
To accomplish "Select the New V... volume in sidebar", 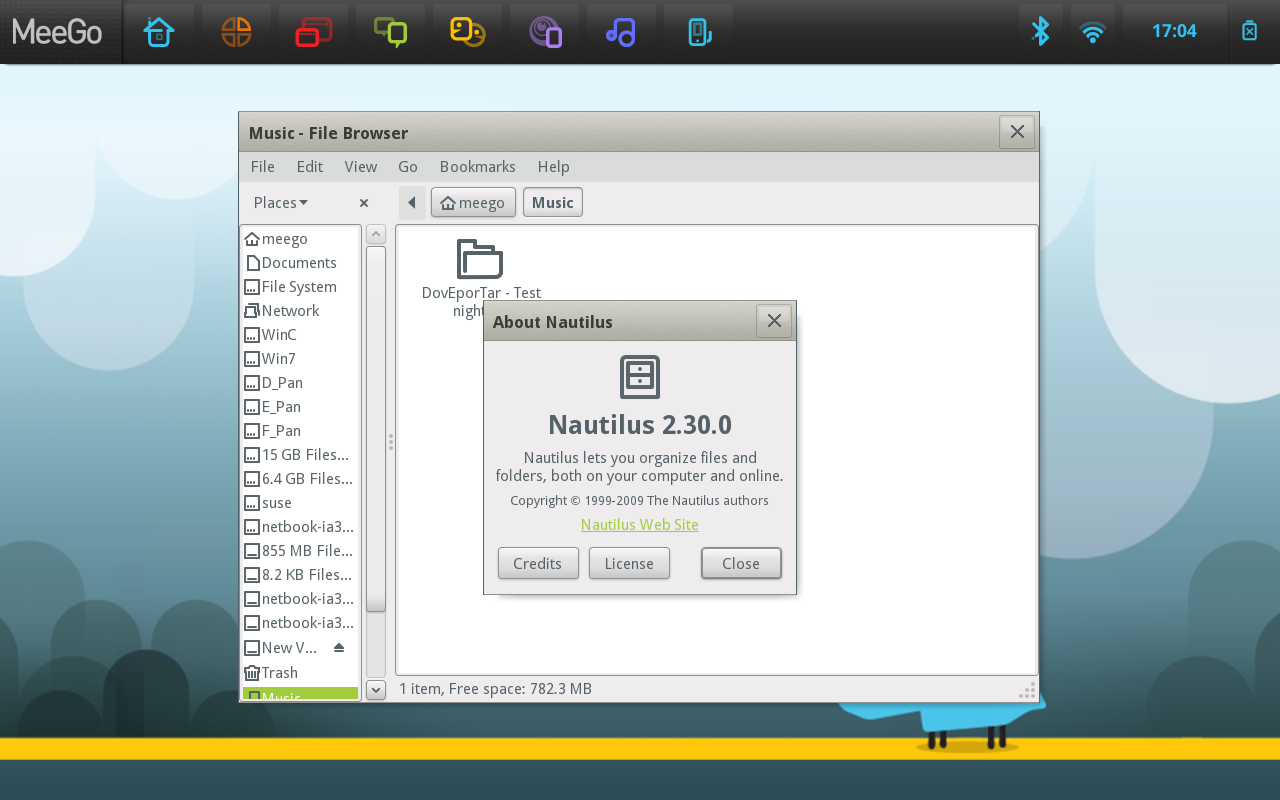I will (300, 648).
